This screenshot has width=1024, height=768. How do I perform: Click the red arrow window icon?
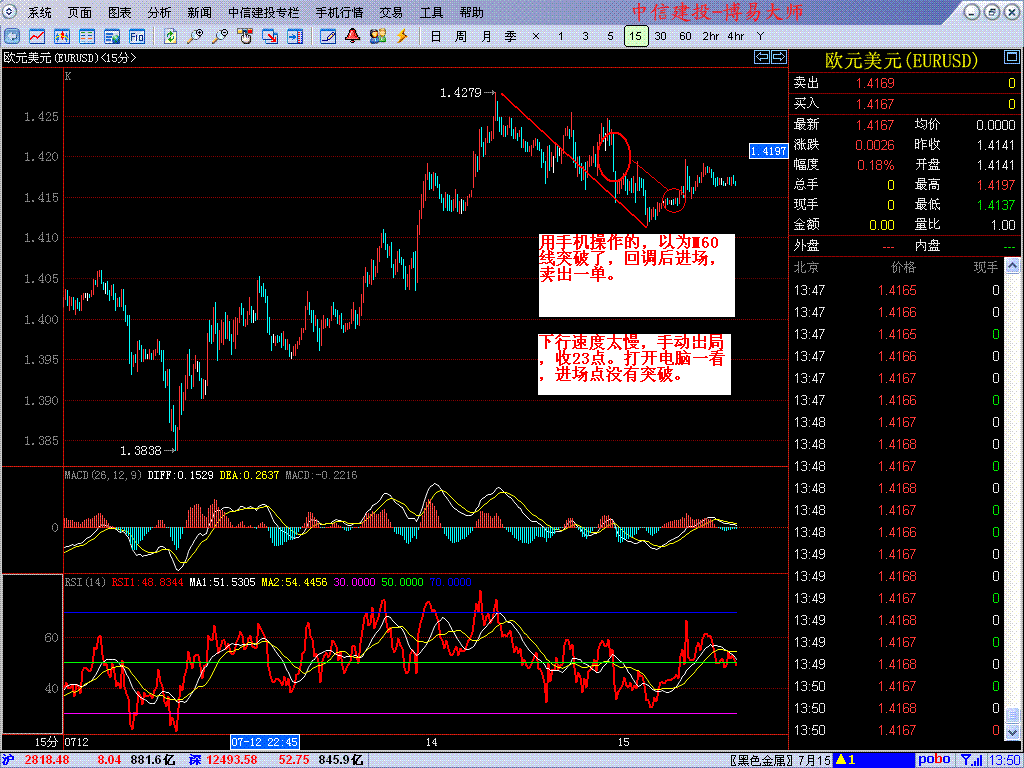pos(270,36)
